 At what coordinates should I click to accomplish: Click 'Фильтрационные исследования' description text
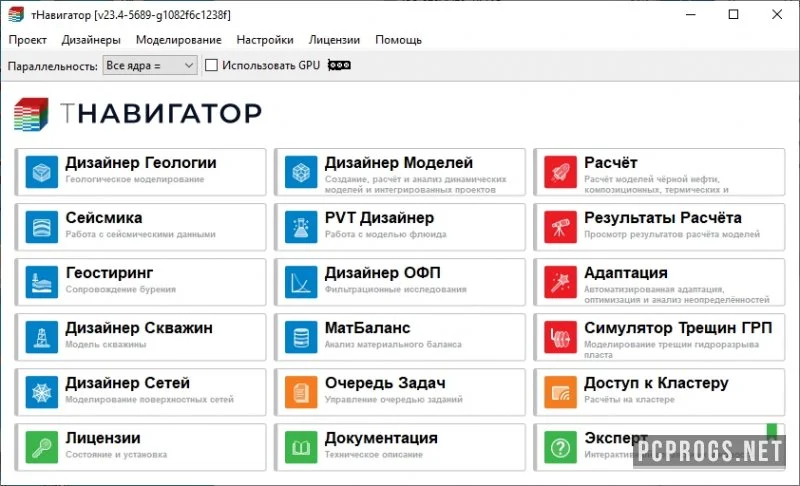[x=396, y=290]
